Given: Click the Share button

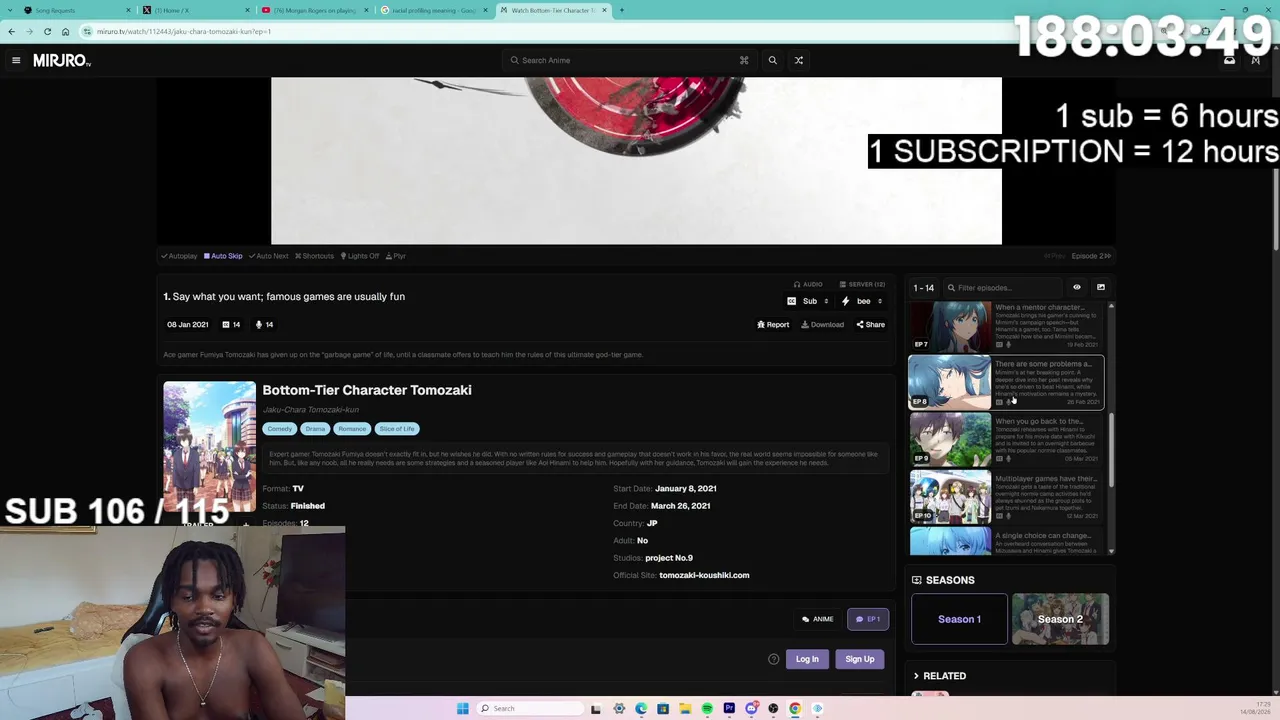Looking at the screenshot, I should point(870,325).
